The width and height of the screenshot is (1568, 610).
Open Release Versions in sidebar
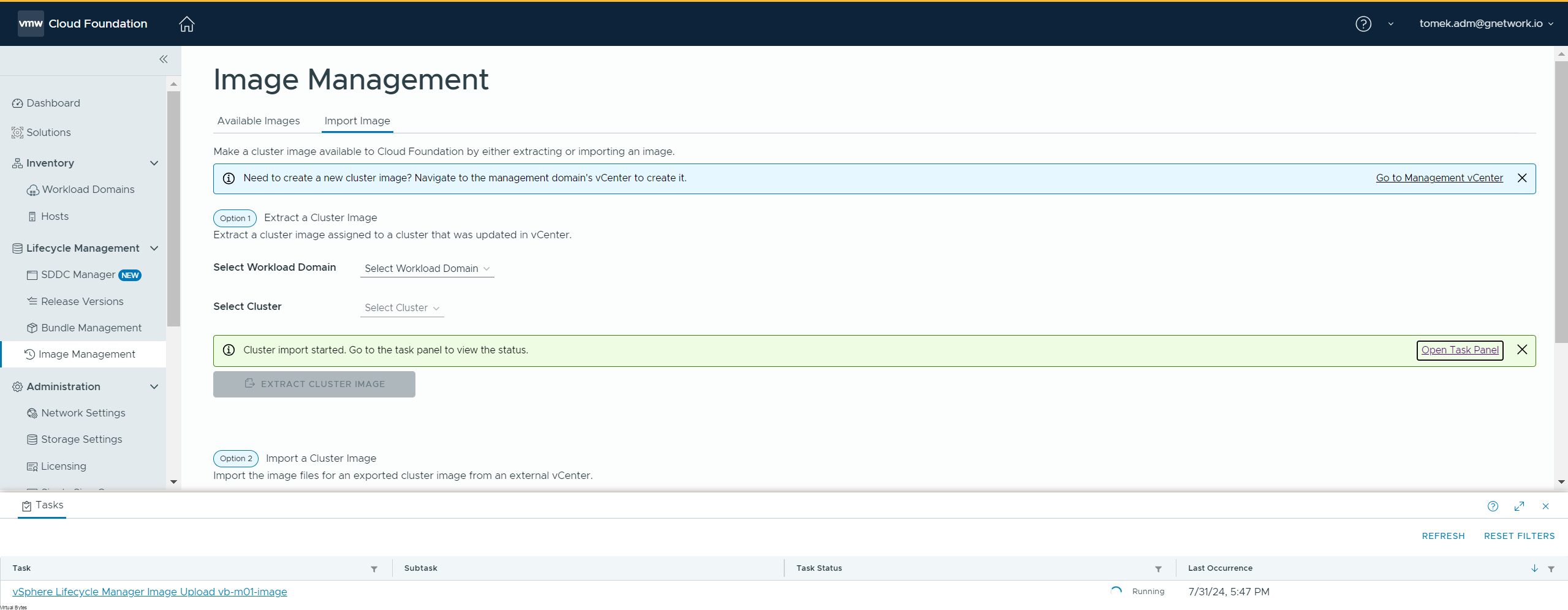tap(75, 301)
